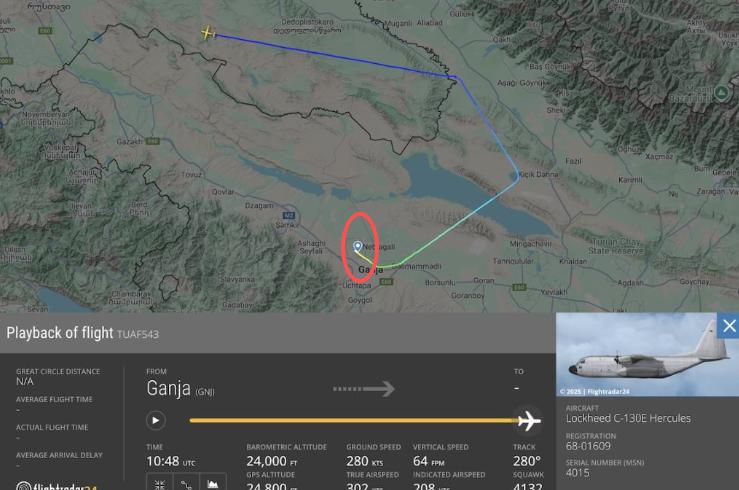Click the Ganja airport pin marker

(x=358, y=246)
